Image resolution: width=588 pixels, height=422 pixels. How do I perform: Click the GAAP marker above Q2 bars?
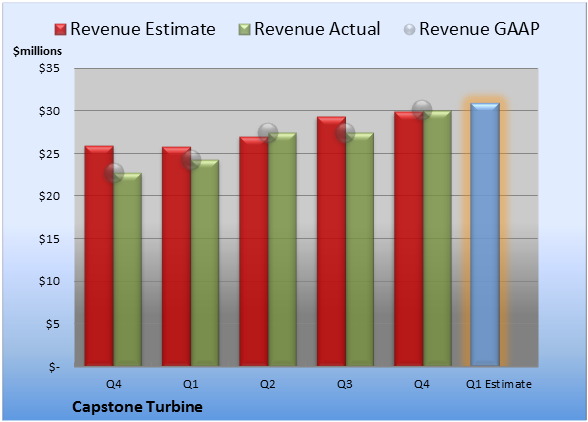pos(268,133)
